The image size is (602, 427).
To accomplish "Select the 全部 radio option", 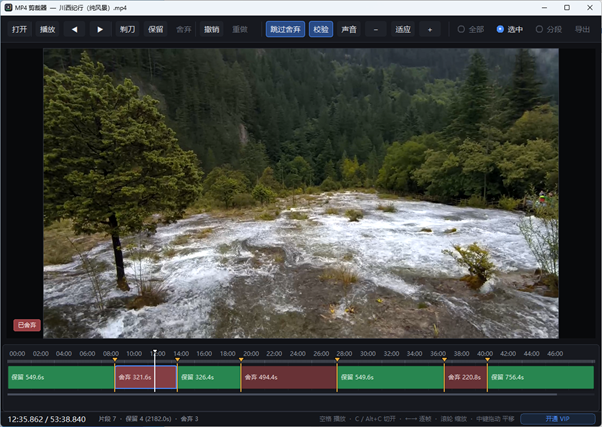I will [471, 29].
